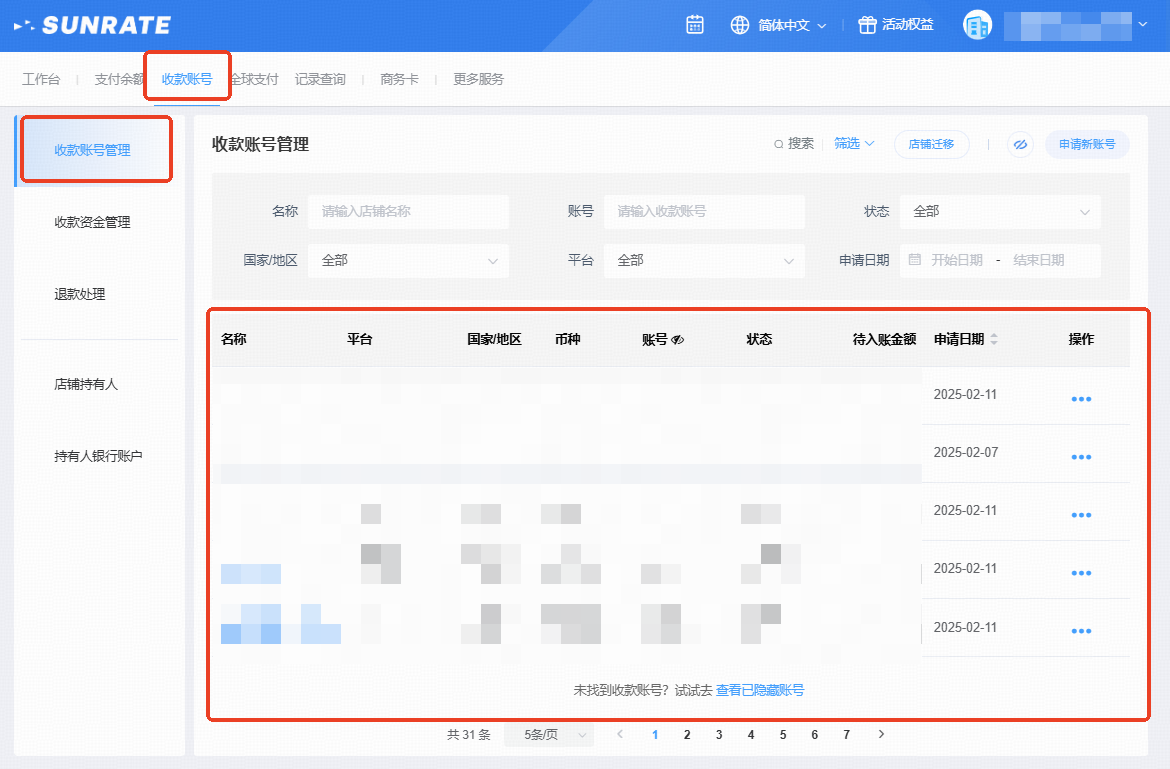Screen dimensions: 1170x769
Task: Click the company avatar icon
Action: tap(977, 26)
